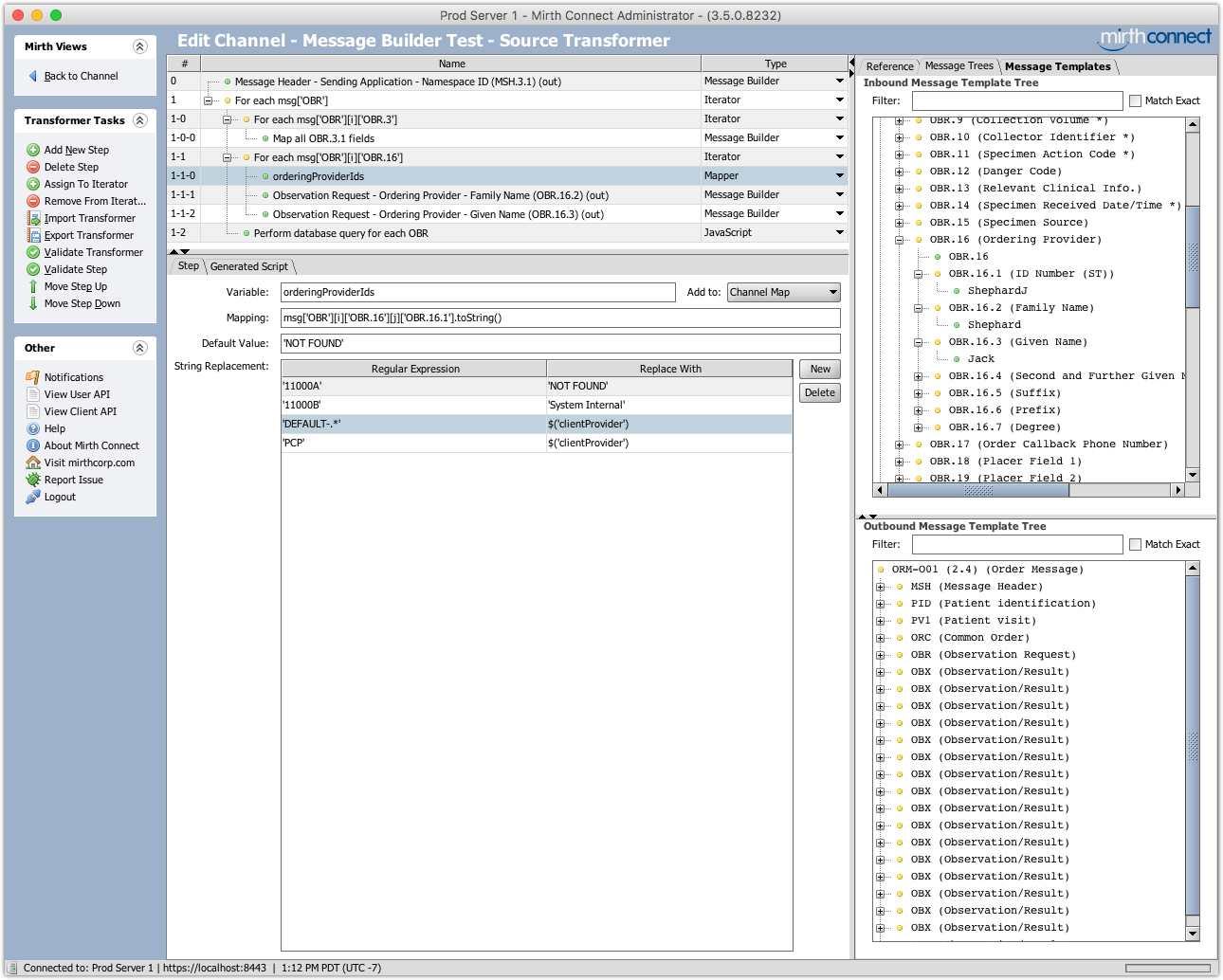Expand the PID (Patient identification) outbound node
This screenshot has height=980, width=1223.
[880, 604]
